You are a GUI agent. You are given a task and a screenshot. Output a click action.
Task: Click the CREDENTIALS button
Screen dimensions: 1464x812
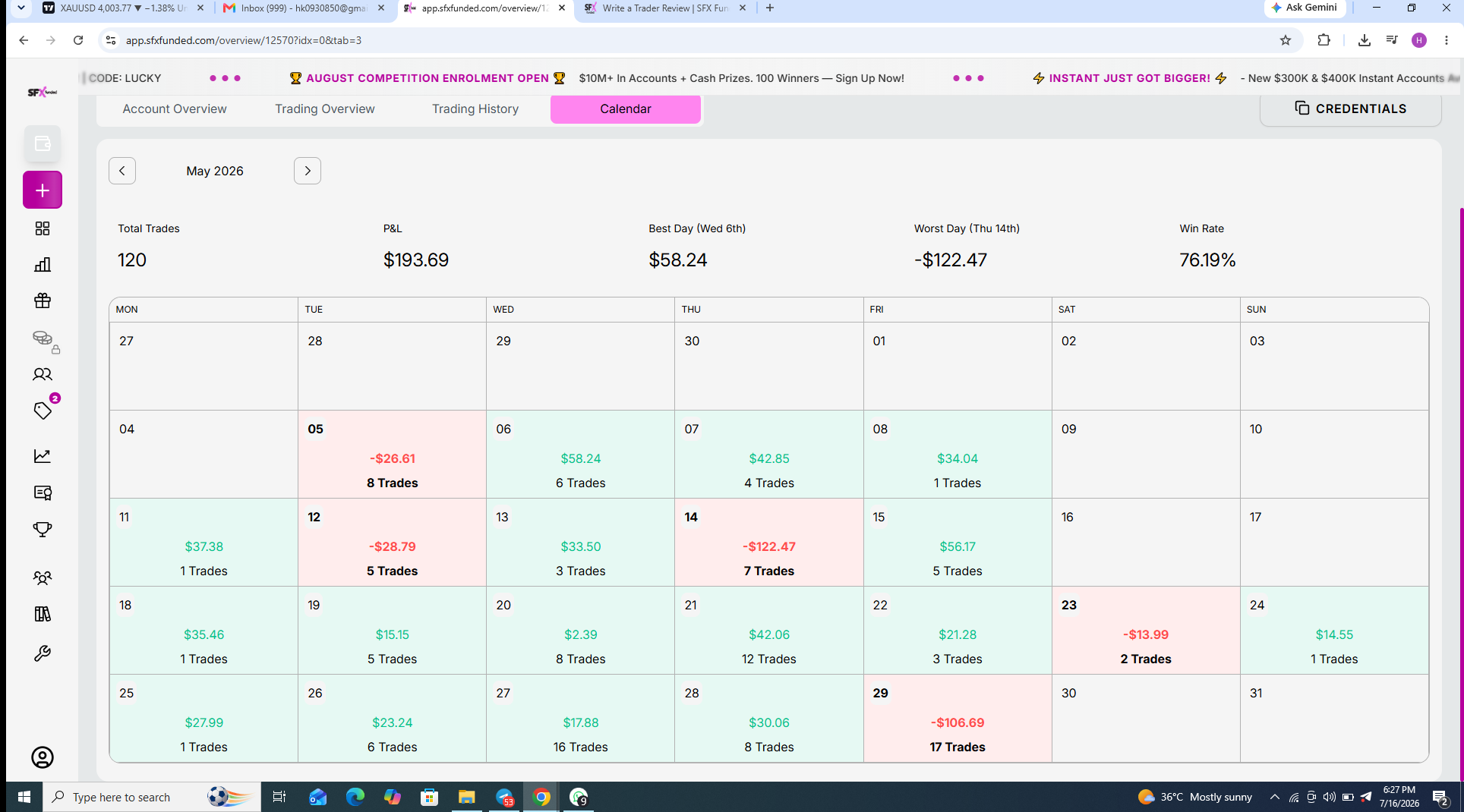click(1351, 109)
